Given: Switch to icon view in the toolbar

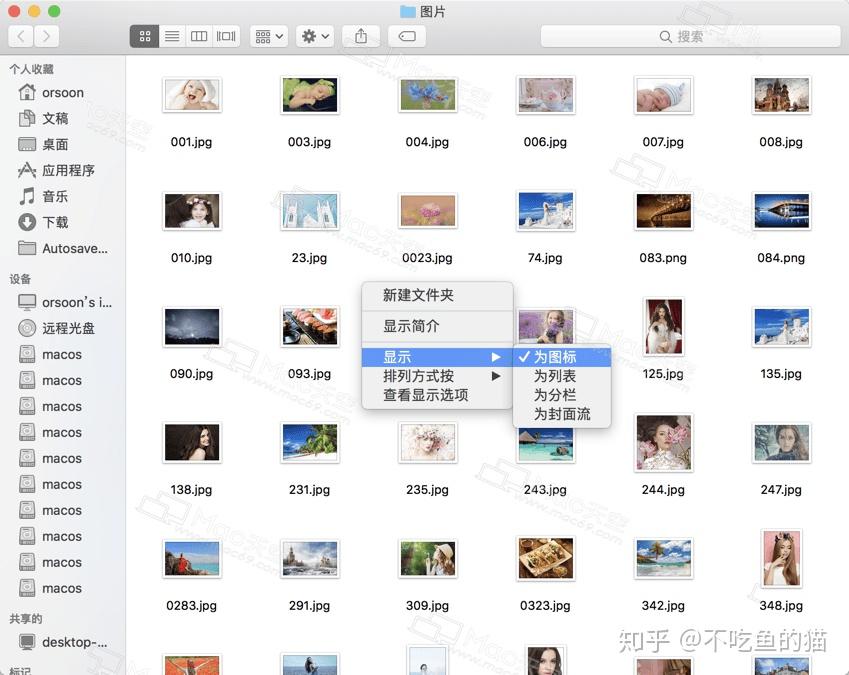Looking at the screenshot, I should pos(144,35).
